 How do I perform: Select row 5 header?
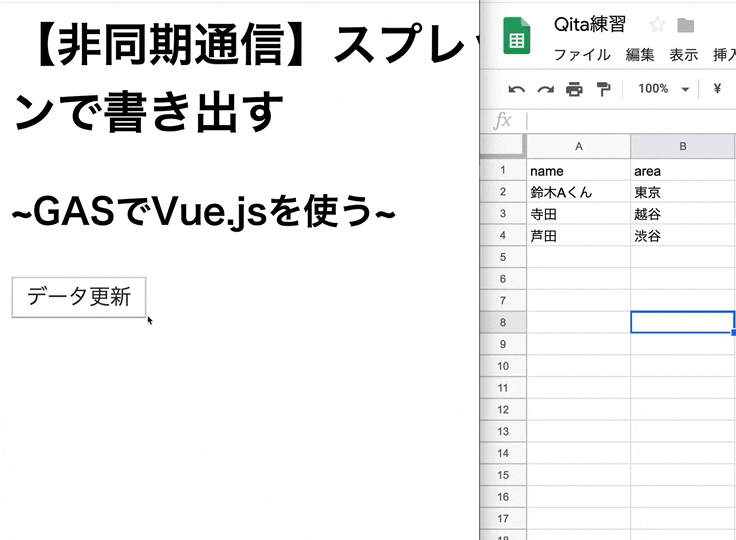click(503, 257)
